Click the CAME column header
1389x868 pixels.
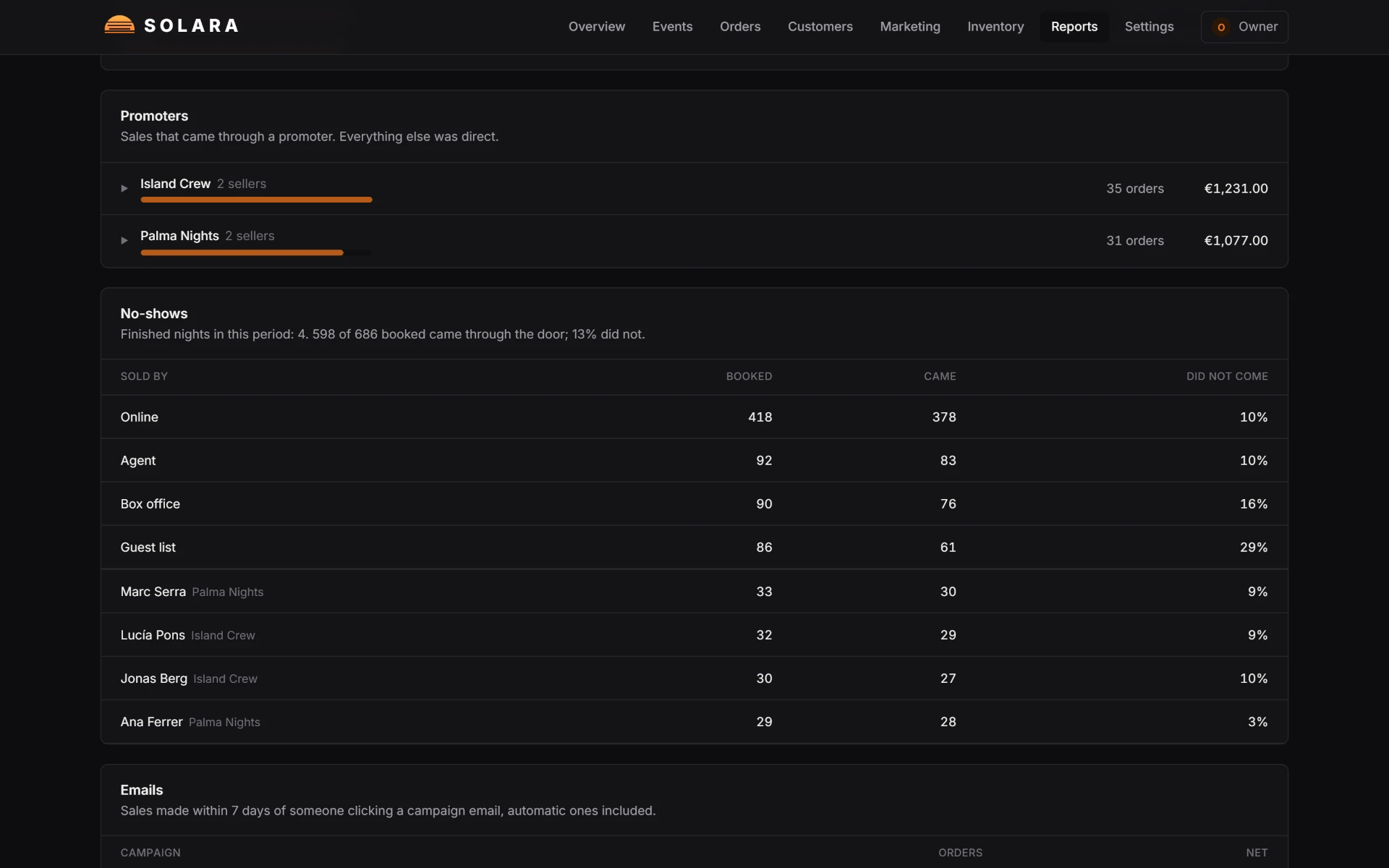point(940,376)
